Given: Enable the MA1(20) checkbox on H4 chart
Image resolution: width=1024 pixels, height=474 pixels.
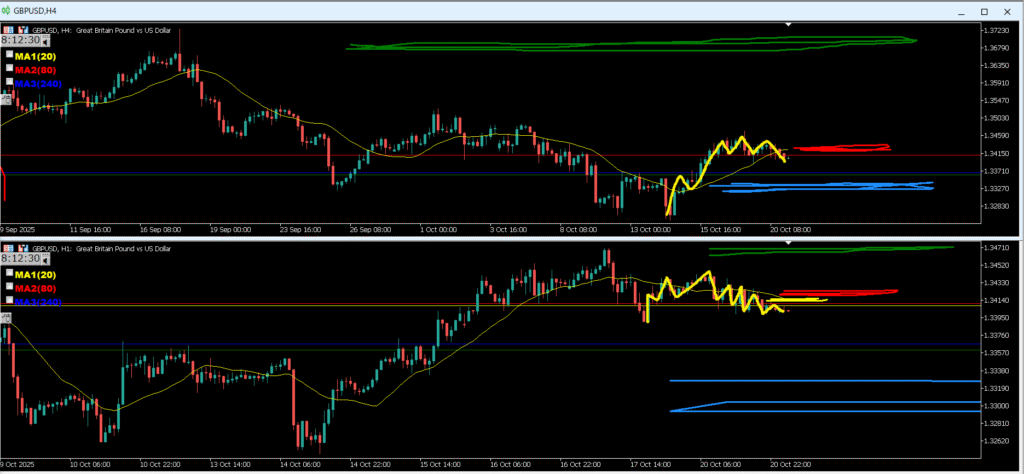Looking at the screenshot, I should 10,54.
